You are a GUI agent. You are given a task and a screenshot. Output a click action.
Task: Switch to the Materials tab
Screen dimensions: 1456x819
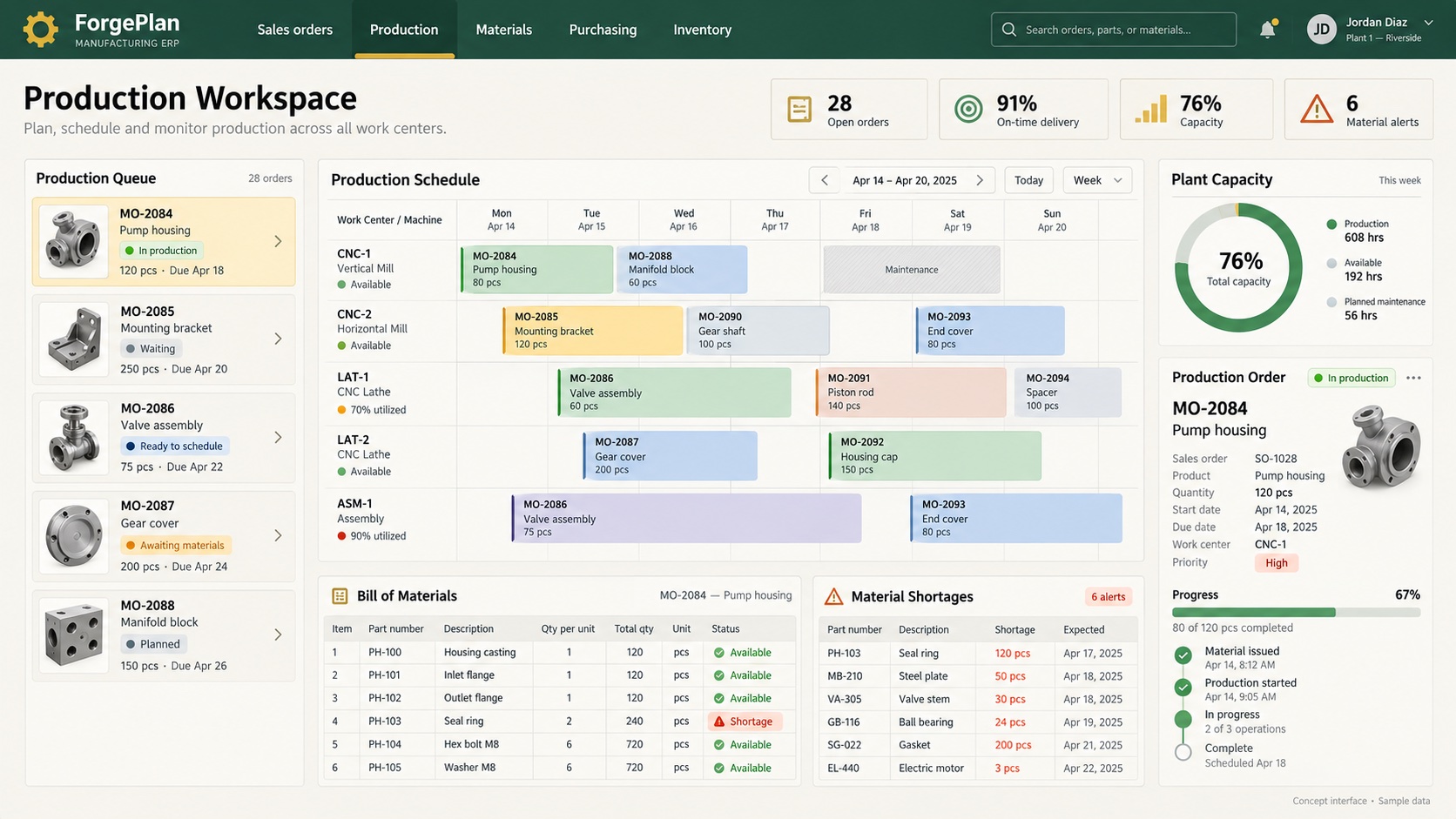pos(503,30)
